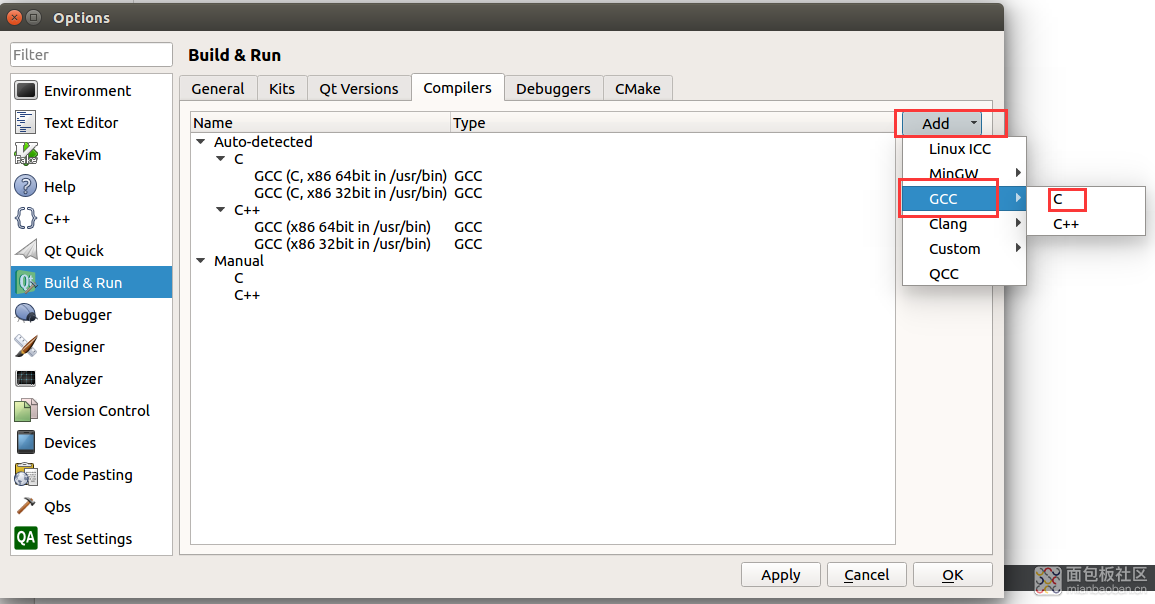Select the Code Pasting clipboard icon

(x=26, y=474)
